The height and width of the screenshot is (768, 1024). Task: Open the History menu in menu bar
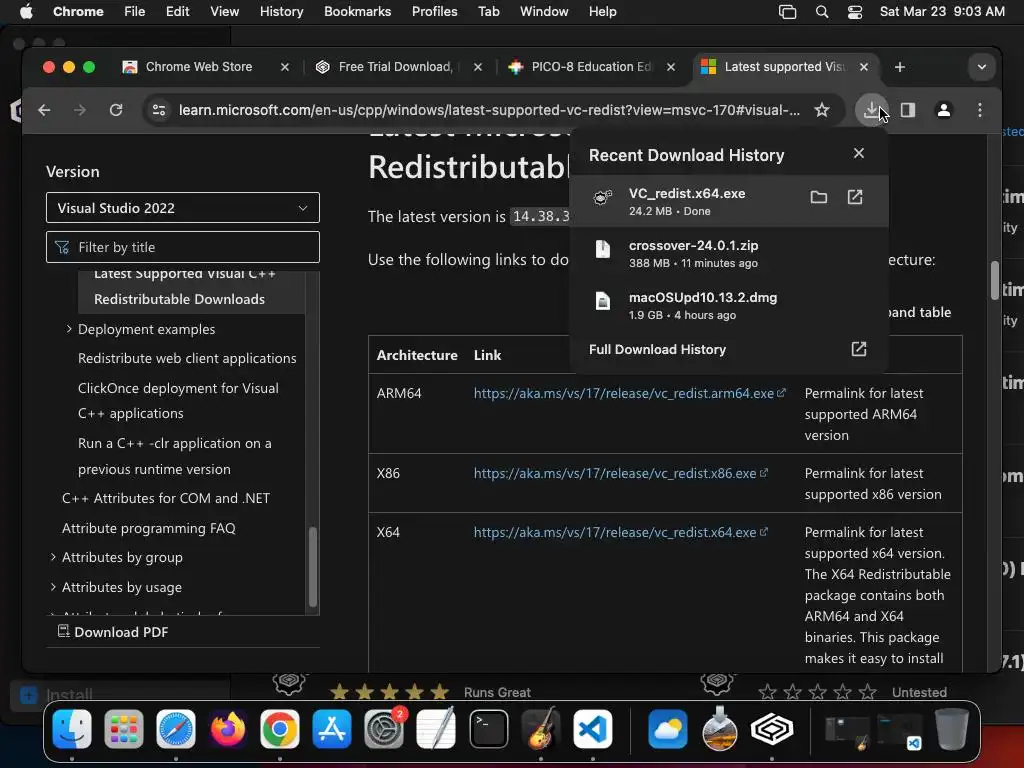(x=281, y=12)
